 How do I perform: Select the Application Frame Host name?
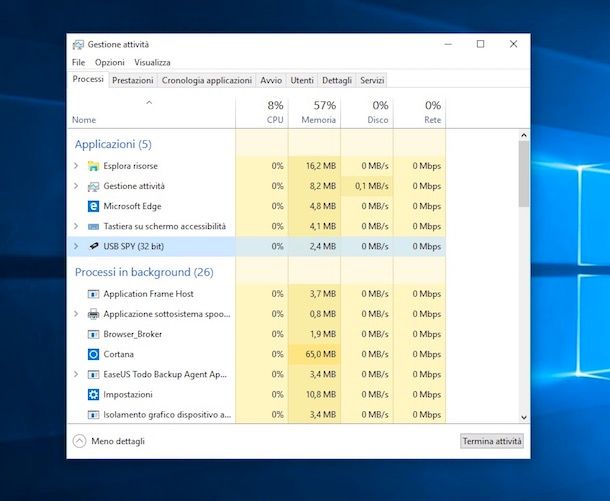pyautogui.click(x=148, y=294)
